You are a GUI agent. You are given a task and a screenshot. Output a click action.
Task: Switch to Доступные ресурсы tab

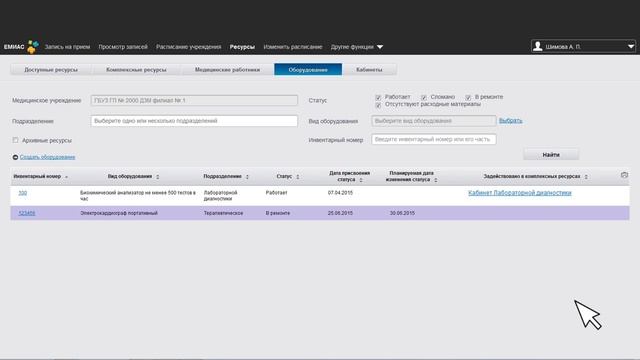point(51,69)
